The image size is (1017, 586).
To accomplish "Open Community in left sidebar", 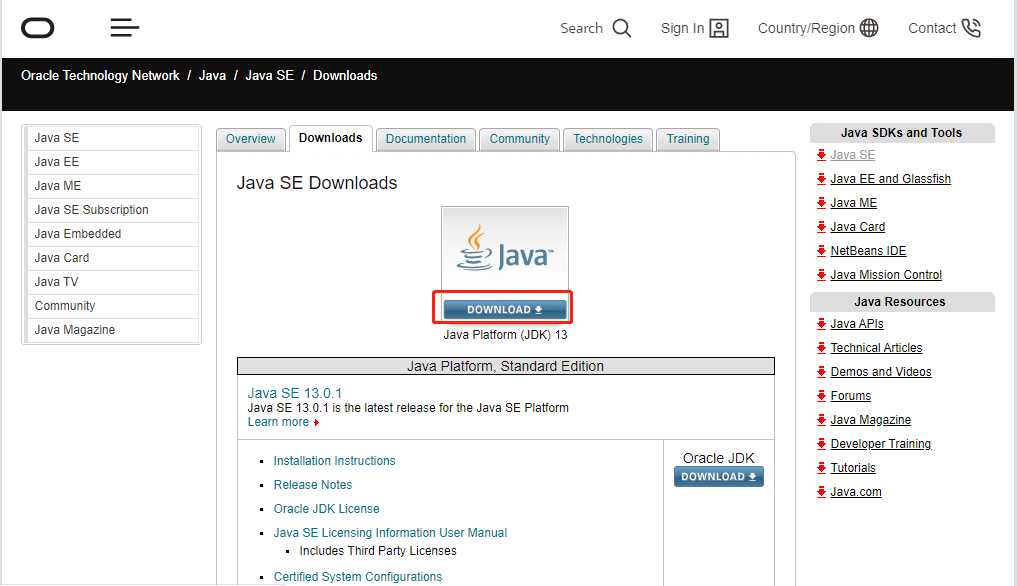I will (x=113, y=306).
